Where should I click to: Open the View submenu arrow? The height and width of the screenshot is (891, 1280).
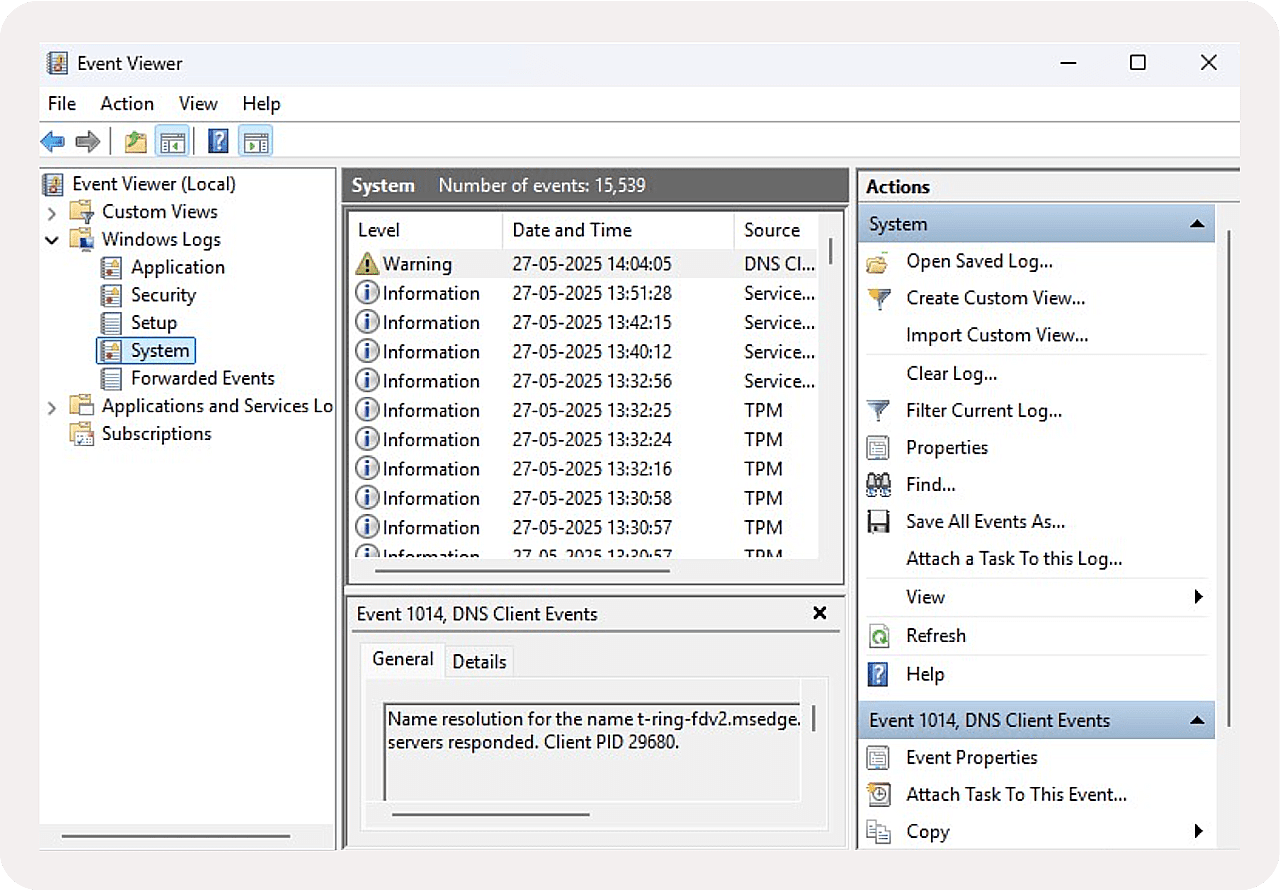[1198, 597]
